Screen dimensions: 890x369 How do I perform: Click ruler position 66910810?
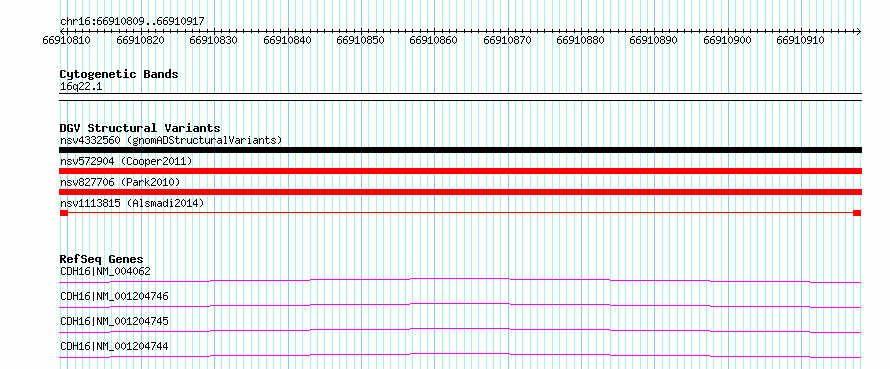(67, 40)
